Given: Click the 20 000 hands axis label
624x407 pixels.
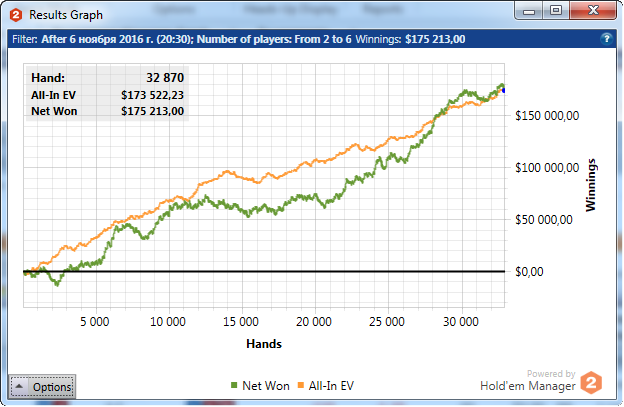Looking at the screenshot, I should [x=314, y=321].
